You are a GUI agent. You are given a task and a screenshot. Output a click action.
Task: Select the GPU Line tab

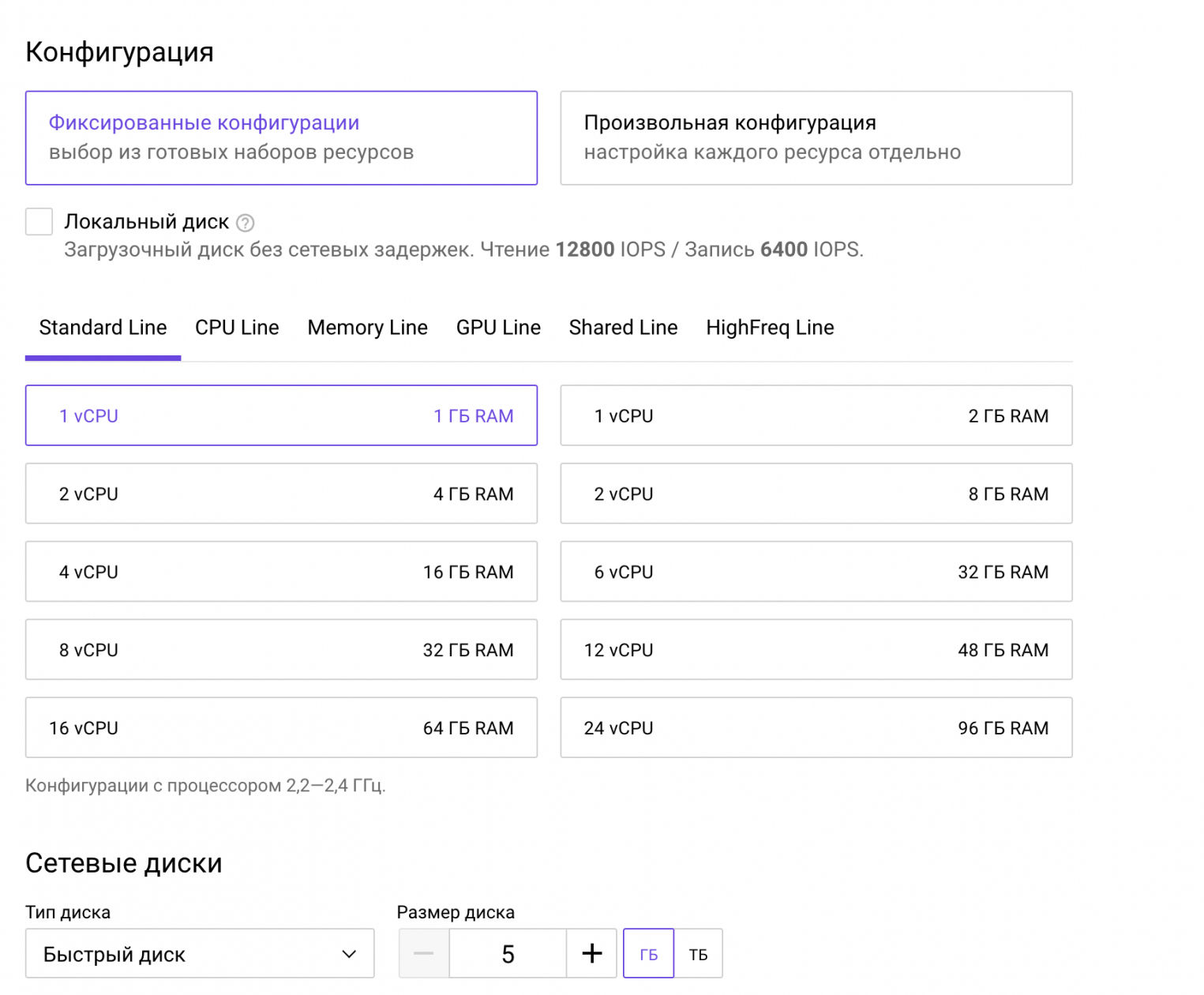pyautogui.click(x=498, y=328)
